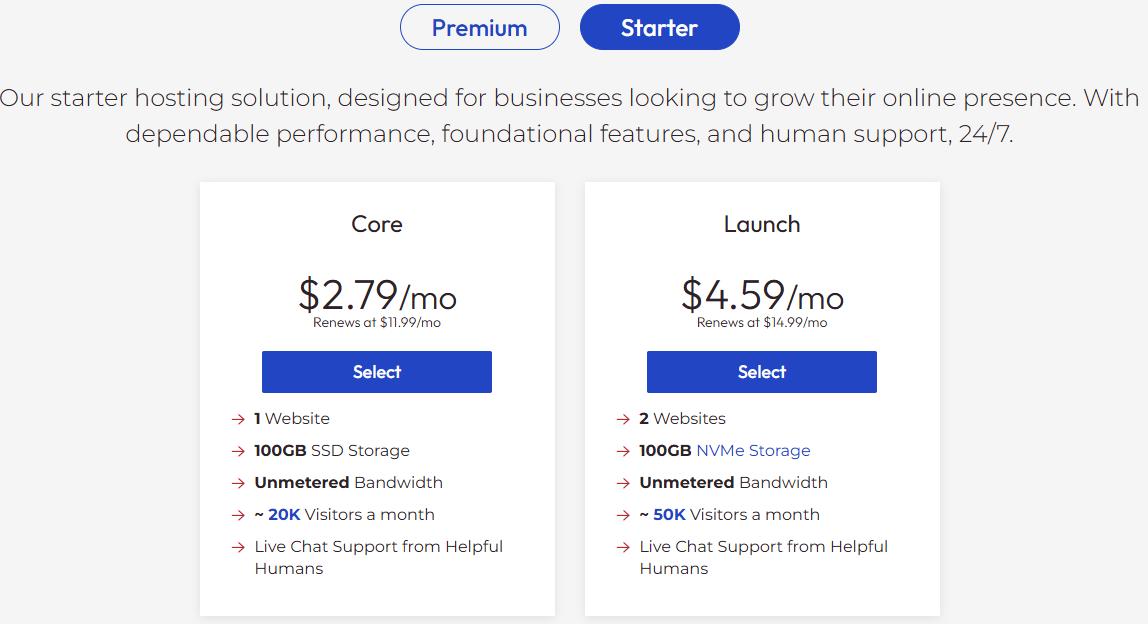Viewport: 1148px width, 624px height.
Task: Open the NVMe Storage link
Action: [x=753, y=450]
